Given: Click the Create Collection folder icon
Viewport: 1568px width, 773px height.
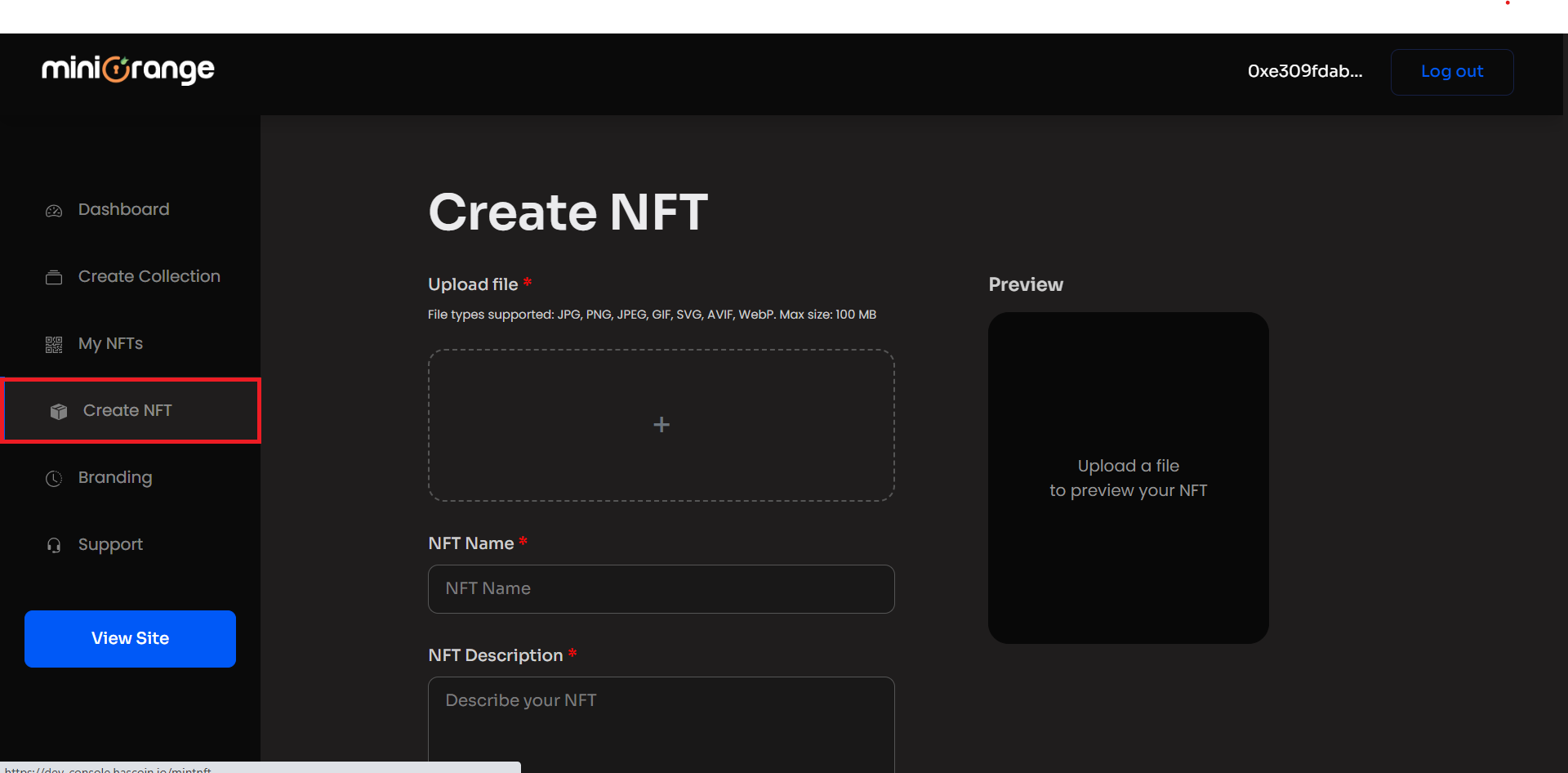Looking at the screenshot, I should [54, 278].
